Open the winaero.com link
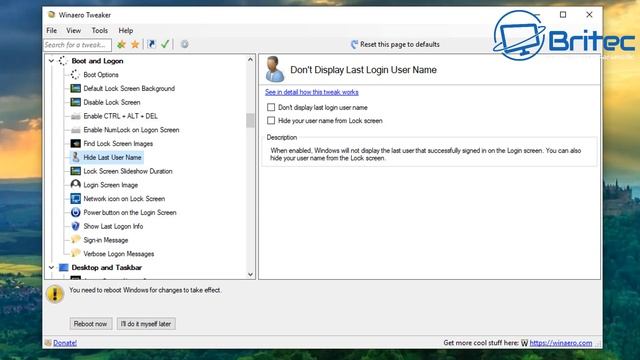Viewport: 640px width, 360px height. pyautogui.click(x=561, y=343)
